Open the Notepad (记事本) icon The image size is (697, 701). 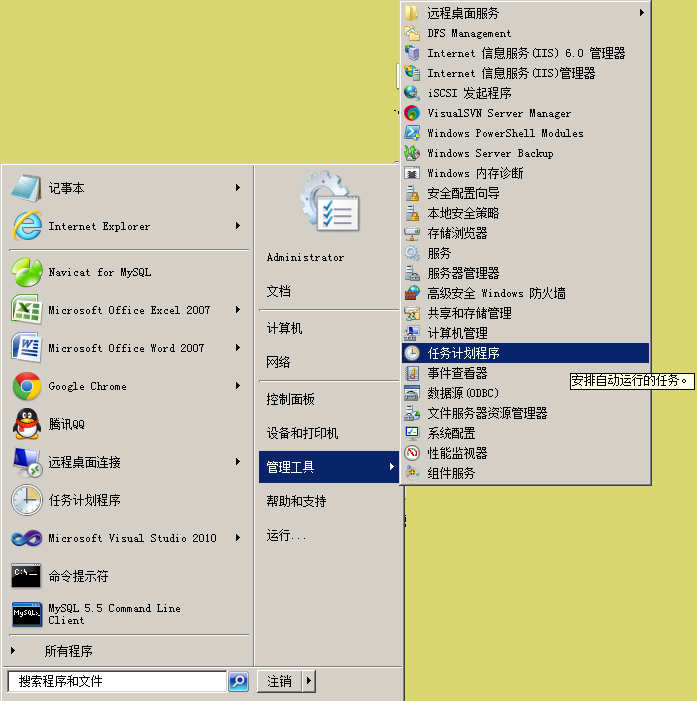[27, 188]
